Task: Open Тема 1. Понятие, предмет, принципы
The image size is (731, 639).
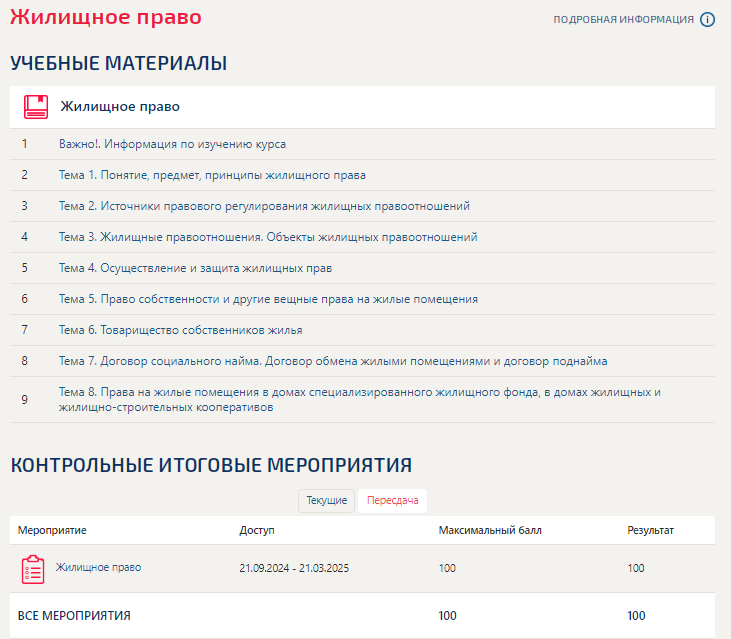Action: click(212, 175)
